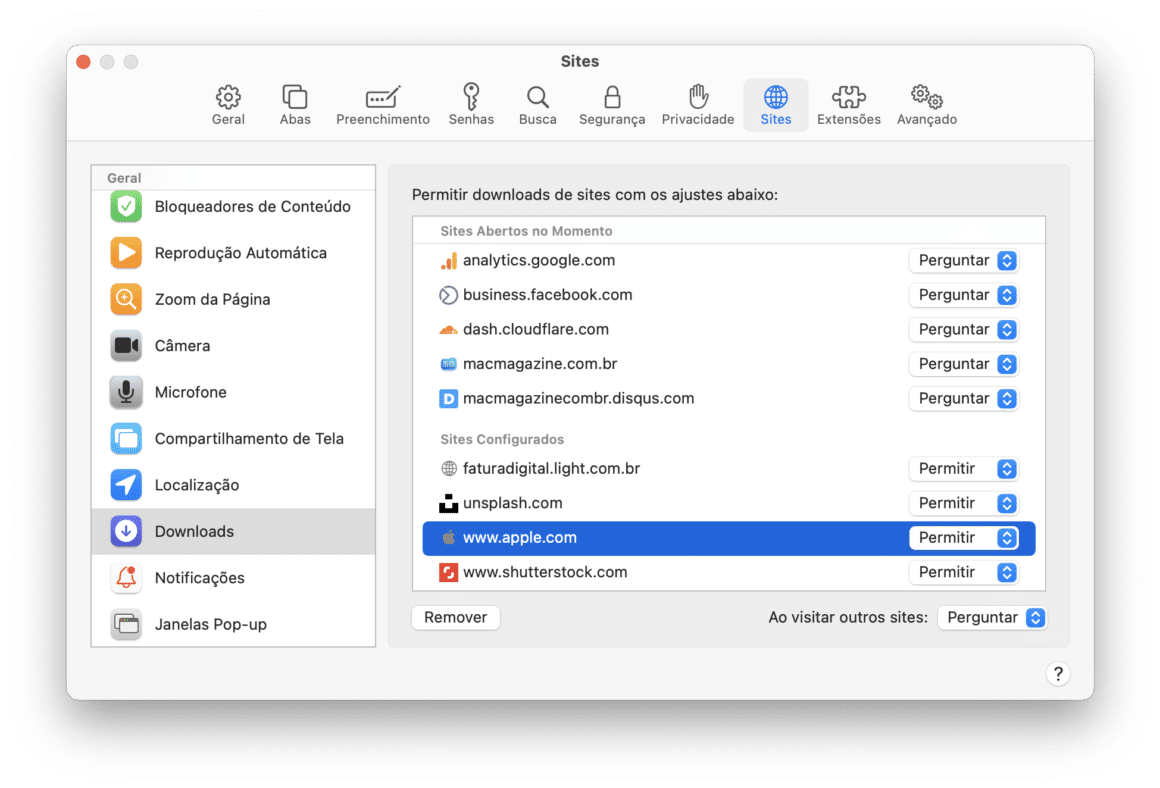The height and width of the screenshot is (788, 1160).
Task: Select the www.shutterstock.com list entry
Action: tap(545, 572)
